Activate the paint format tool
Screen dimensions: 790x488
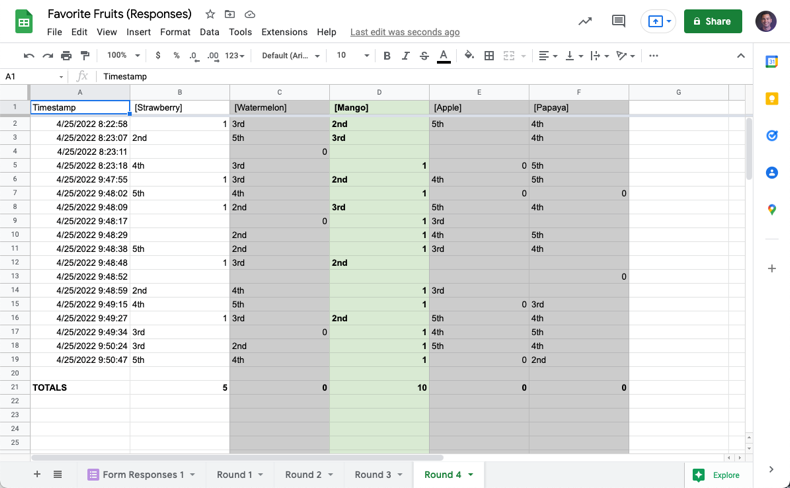[x=85, y=56]
